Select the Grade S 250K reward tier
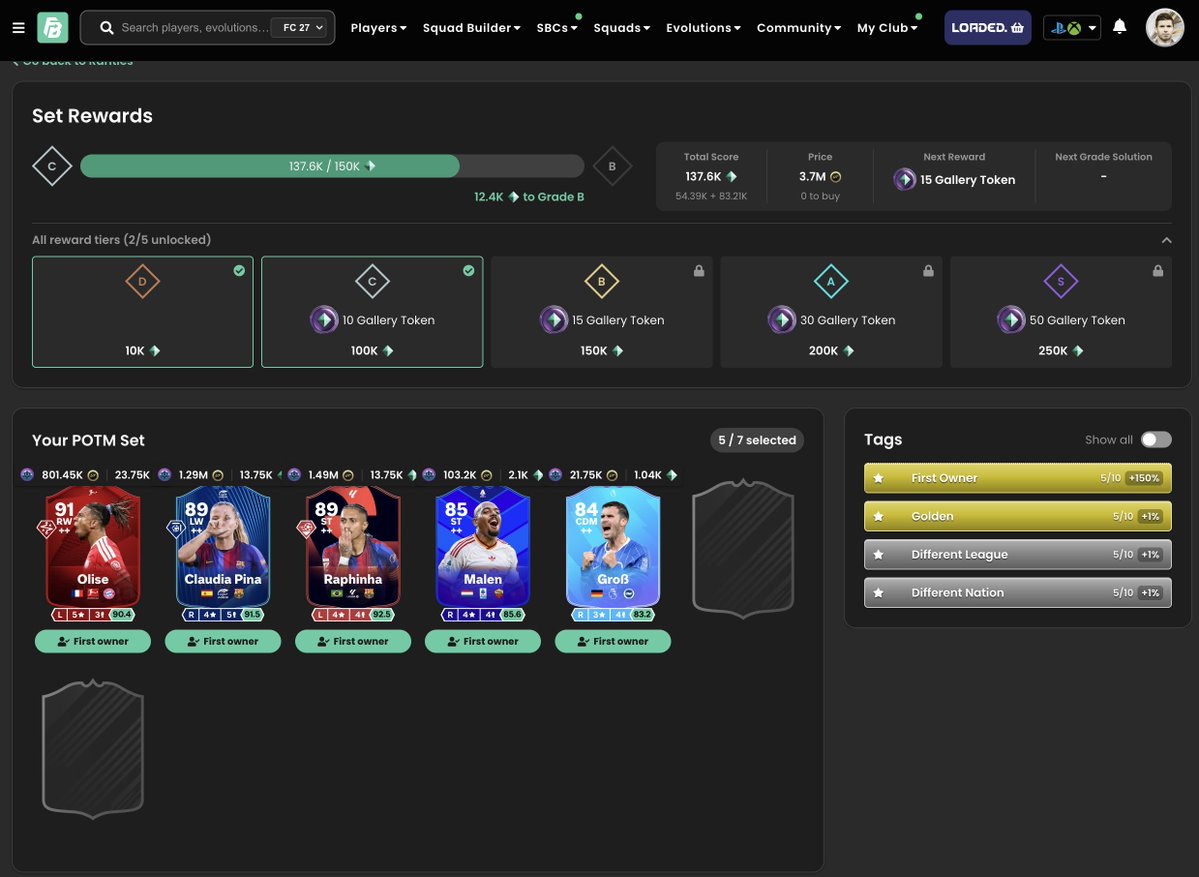The height and width of the screenshot is (877, 1199). point(1061,312)
